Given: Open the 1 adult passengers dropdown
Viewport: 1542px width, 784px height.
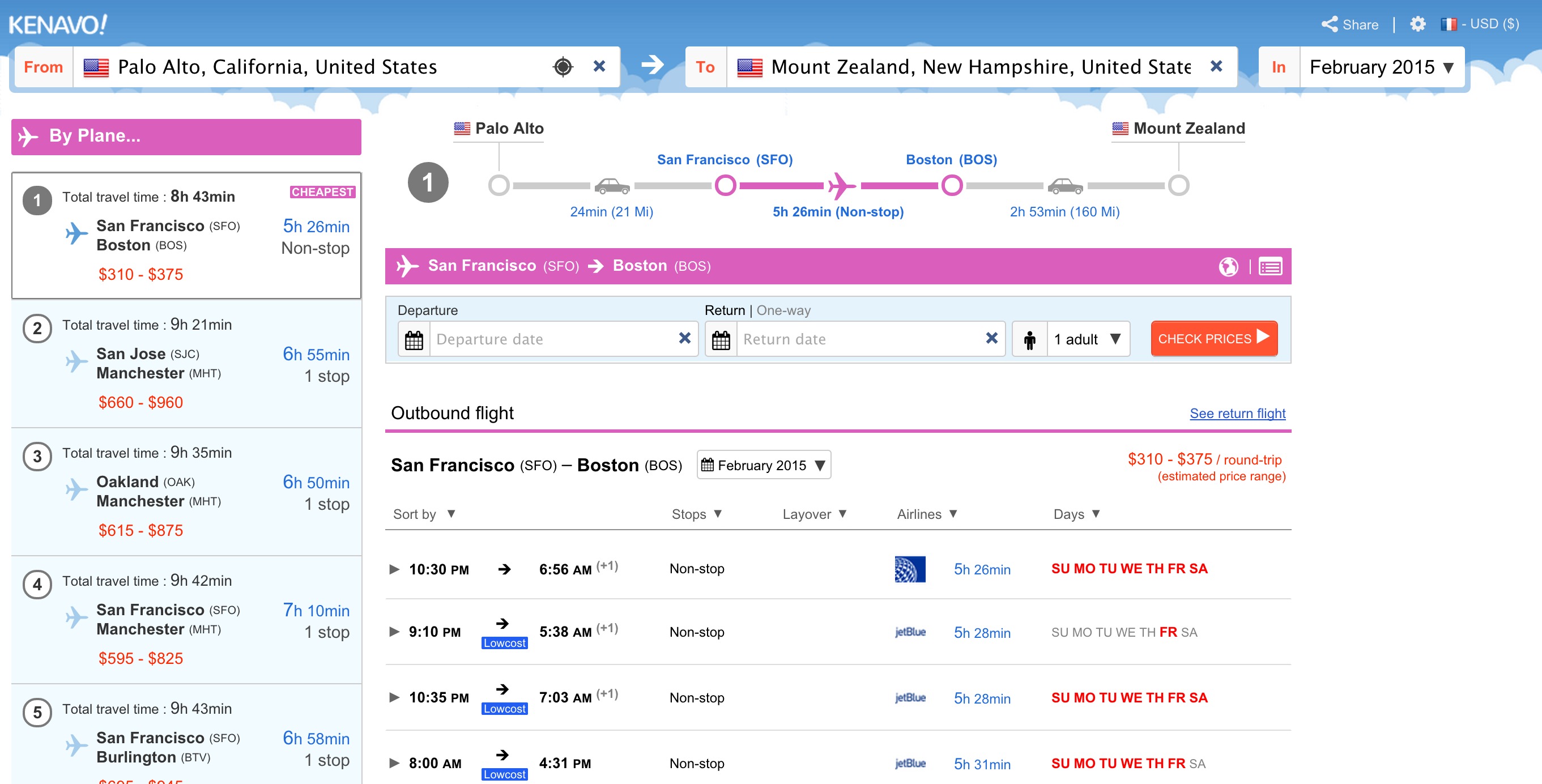Looking at the screenshot, I should pos(1086,339).
